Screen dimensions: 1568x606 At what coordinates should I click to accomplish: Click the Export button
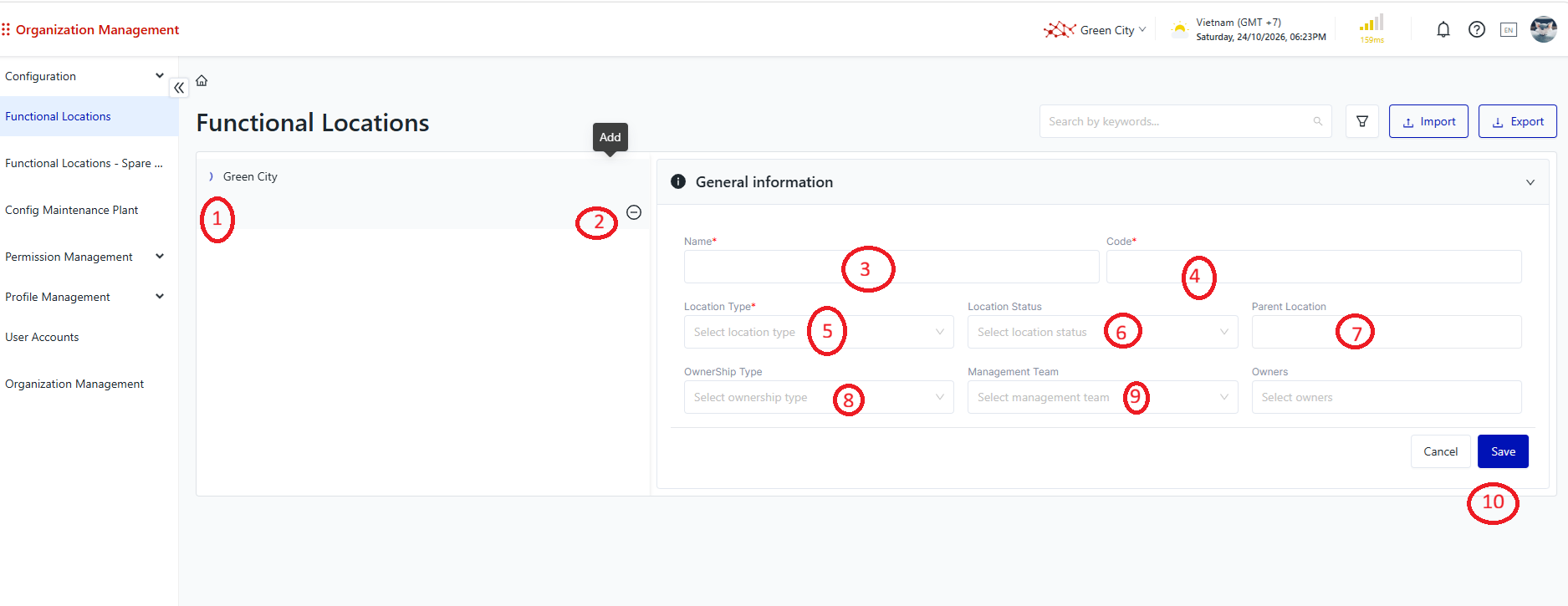(1518, 121)
